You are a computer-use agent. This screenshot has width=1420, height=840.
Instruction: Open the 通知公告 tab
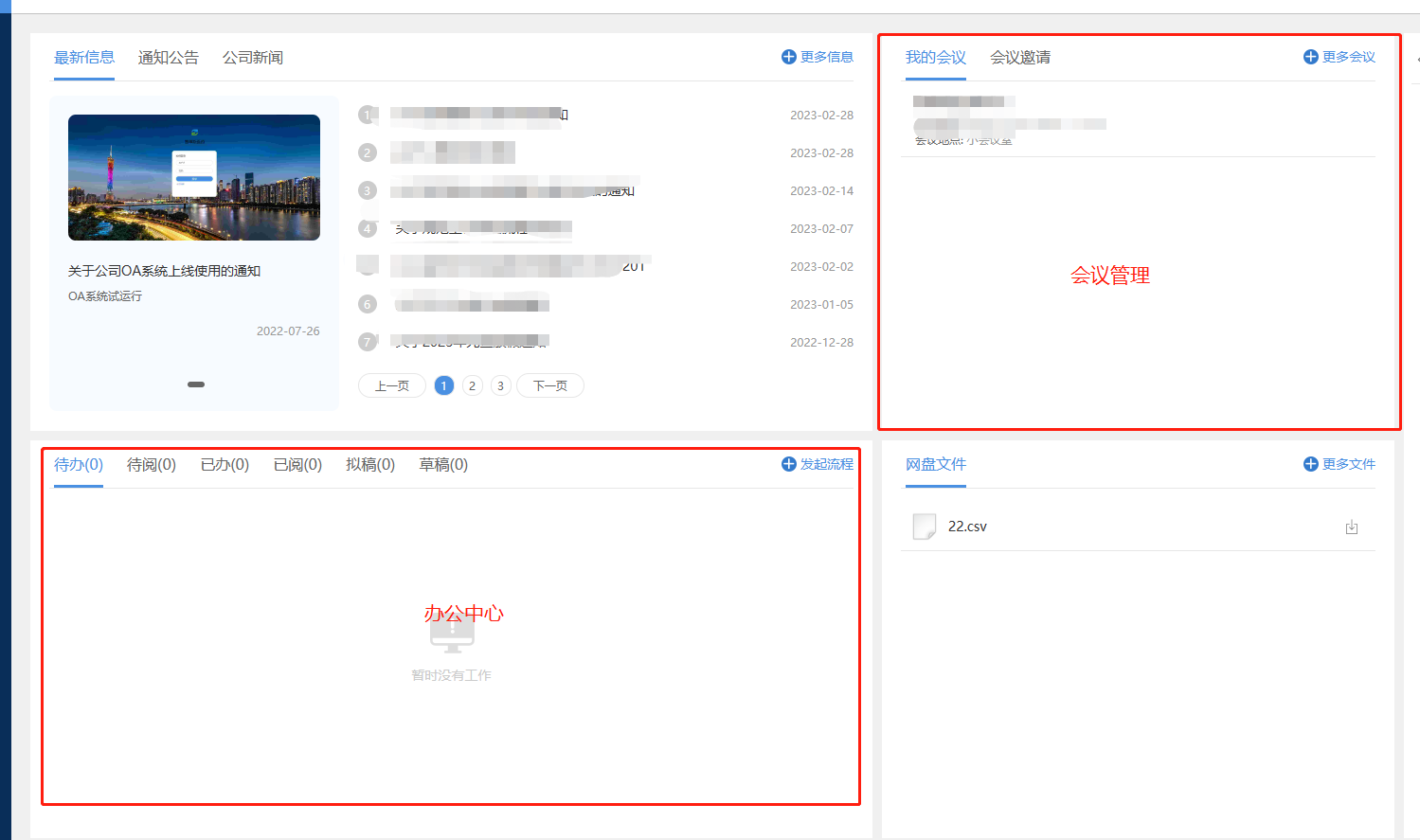click(x=169, y=58)
